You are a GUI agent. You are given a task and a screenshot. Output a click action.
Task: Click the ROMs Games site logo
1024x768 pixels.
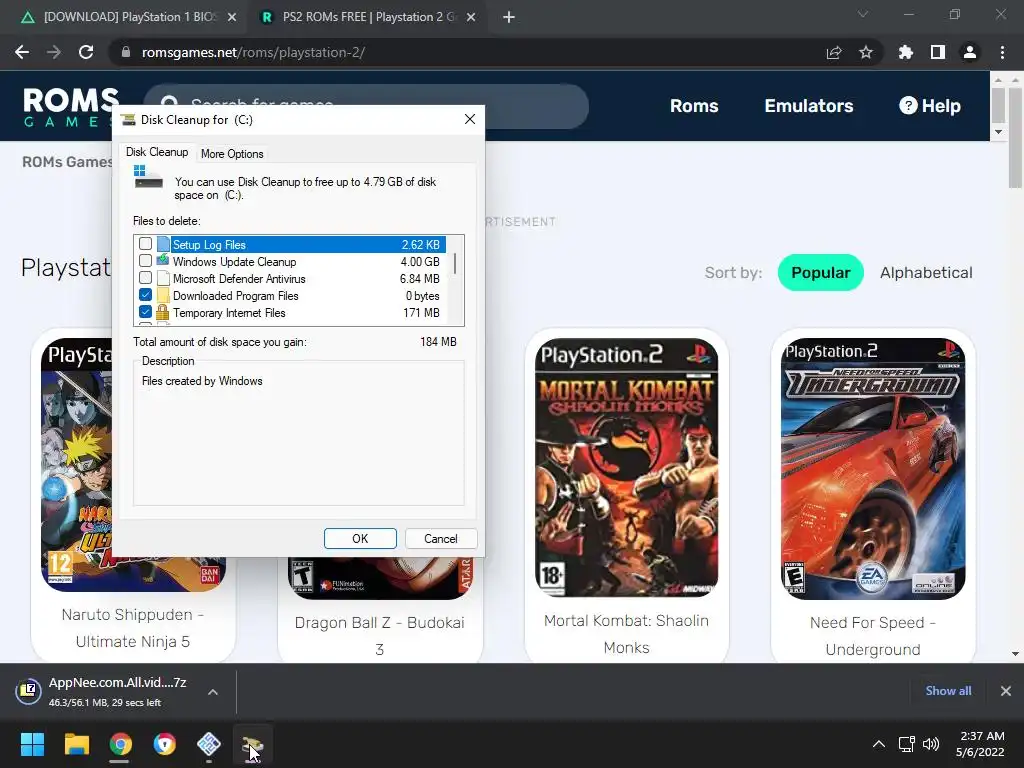click(70, 106)
